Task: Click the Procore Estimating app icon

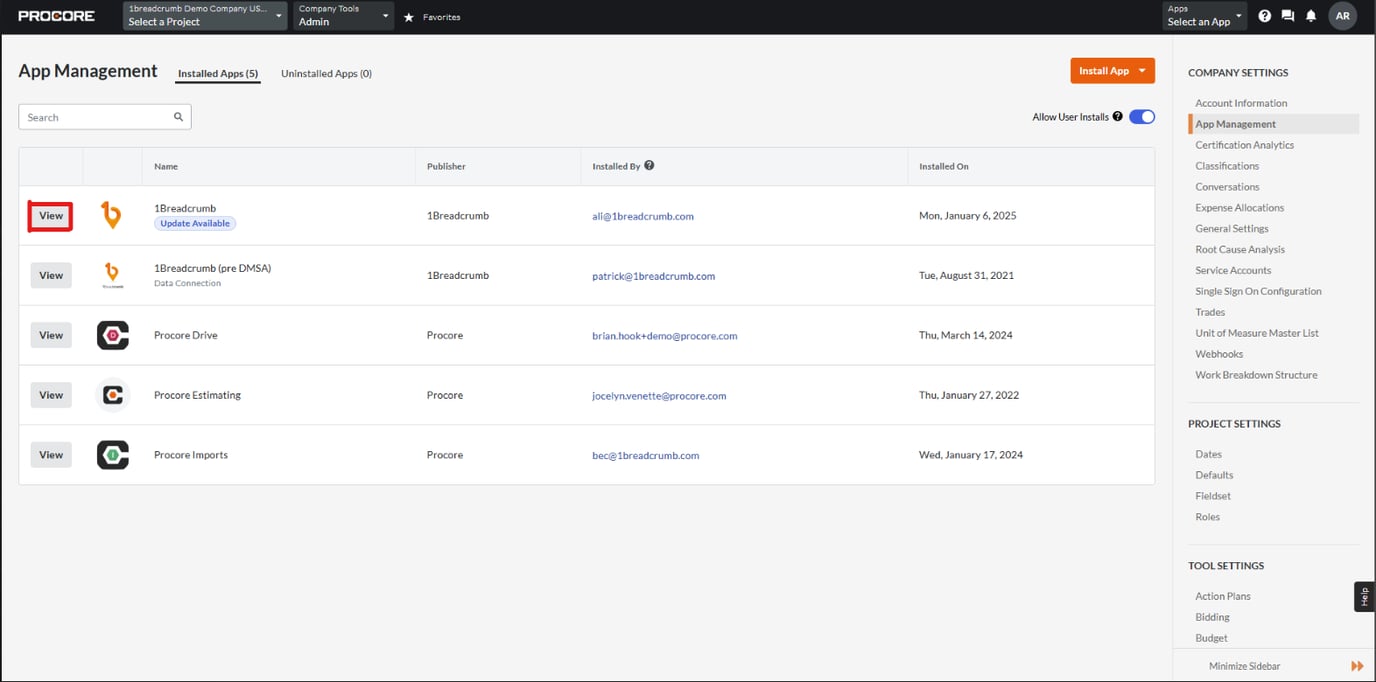Action: coord(111,394)
